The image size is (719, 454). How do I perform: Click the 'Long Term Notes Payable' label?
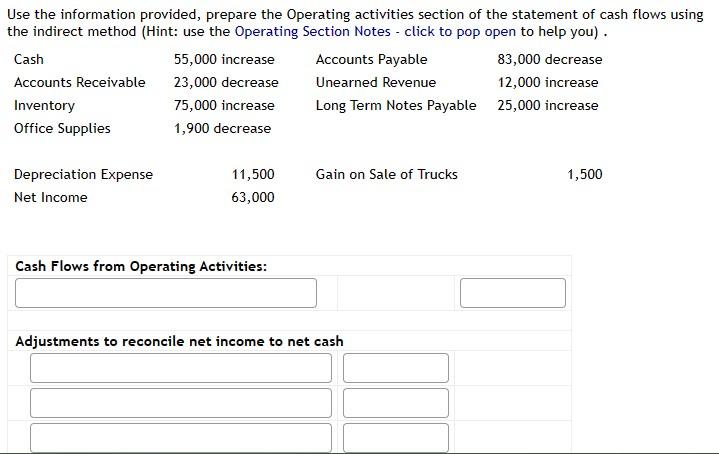pos(396,105)
